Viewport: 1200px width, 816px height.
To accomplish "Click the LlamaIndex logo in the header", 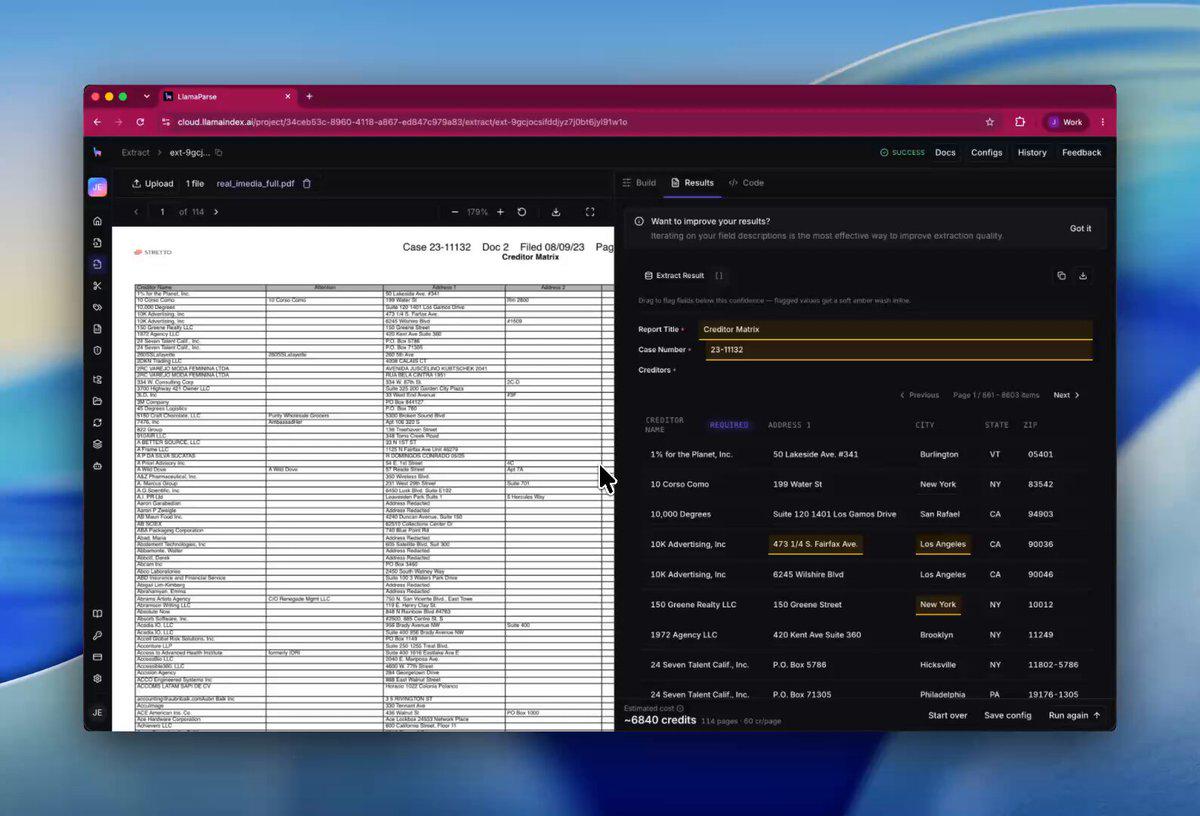I will click(x=97, y=152).
